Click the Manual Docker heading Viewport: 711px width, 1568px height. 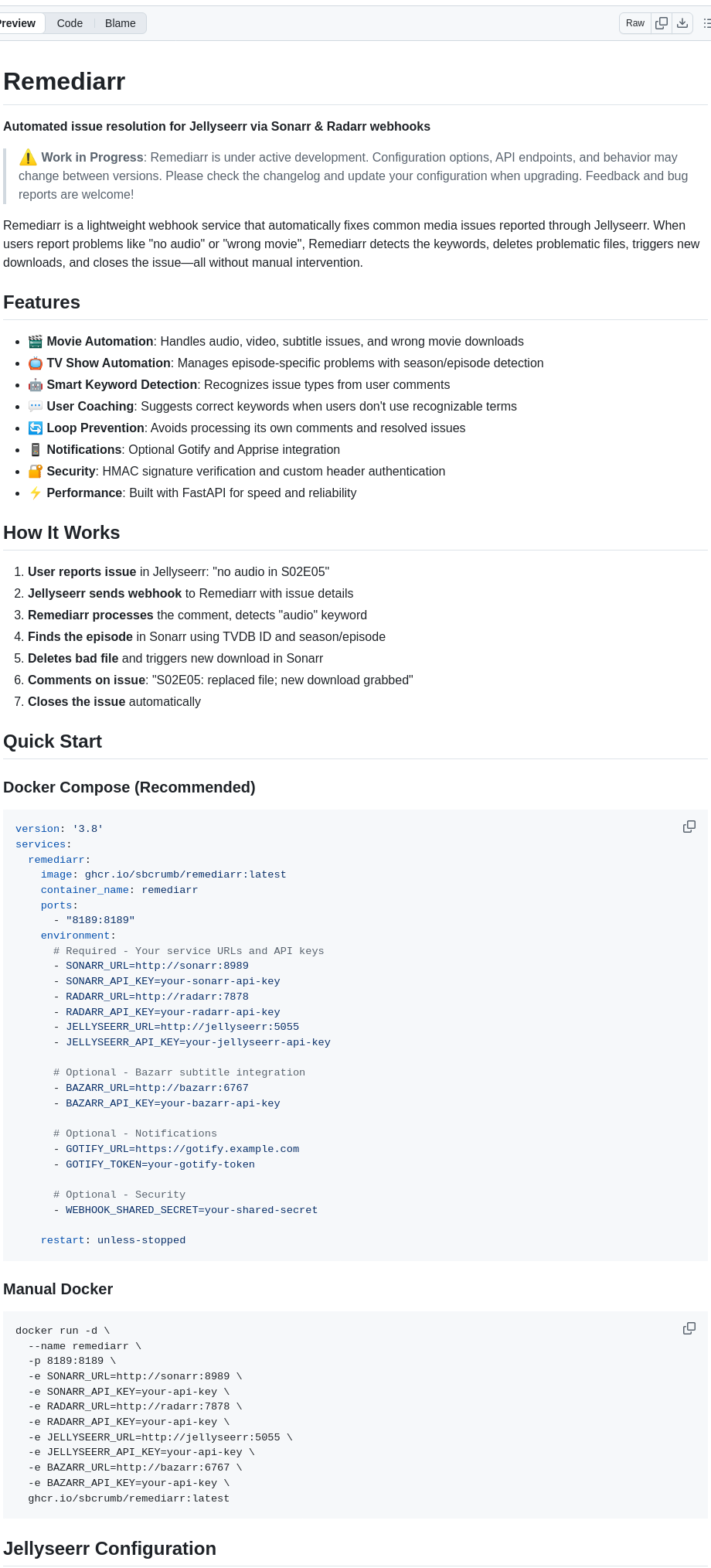(x=57, y=1289)
